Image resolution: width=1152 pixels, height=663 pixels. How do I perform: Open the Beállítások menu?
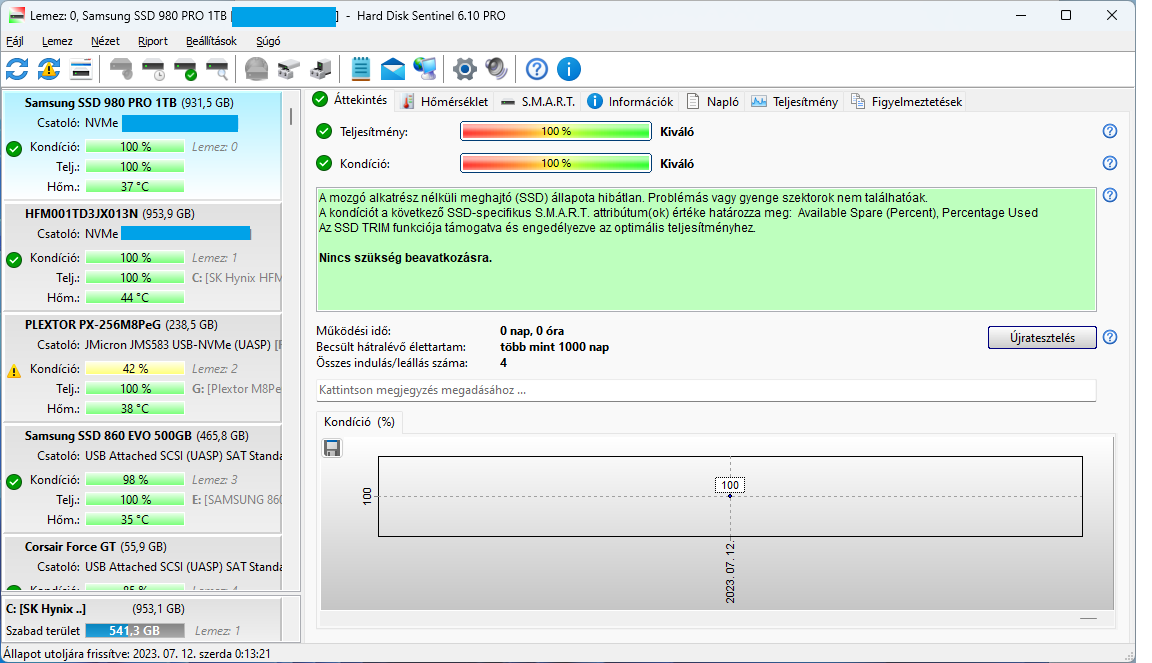click(x=212, y=41)
